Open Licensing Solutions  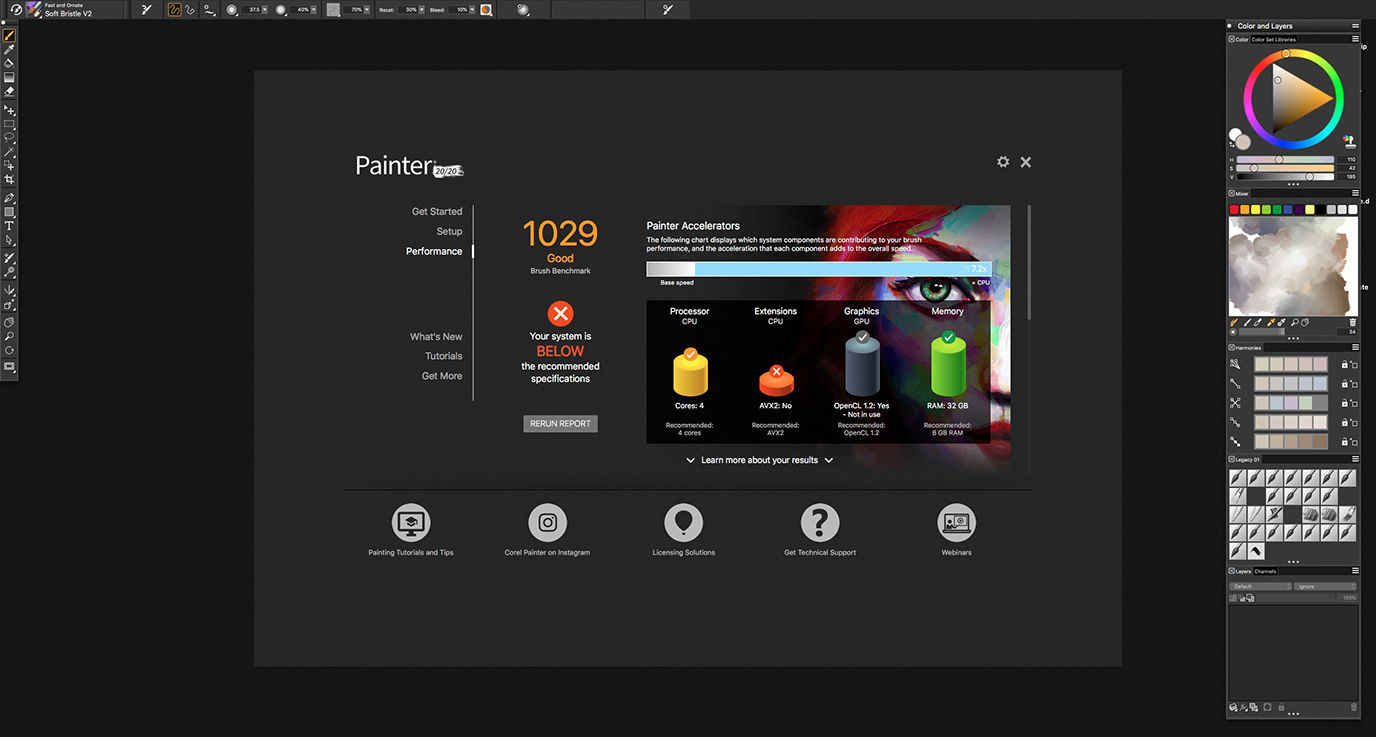point(684,522)
